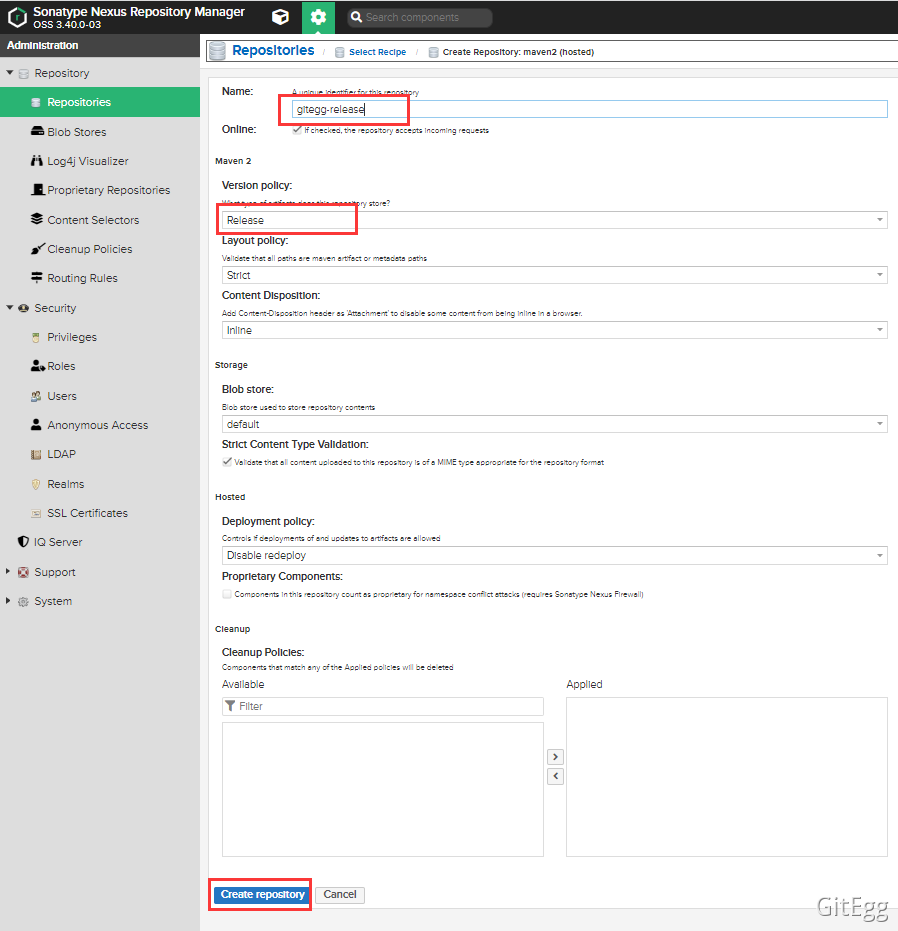
Task: Click the System gear icon
Action: 23,601
